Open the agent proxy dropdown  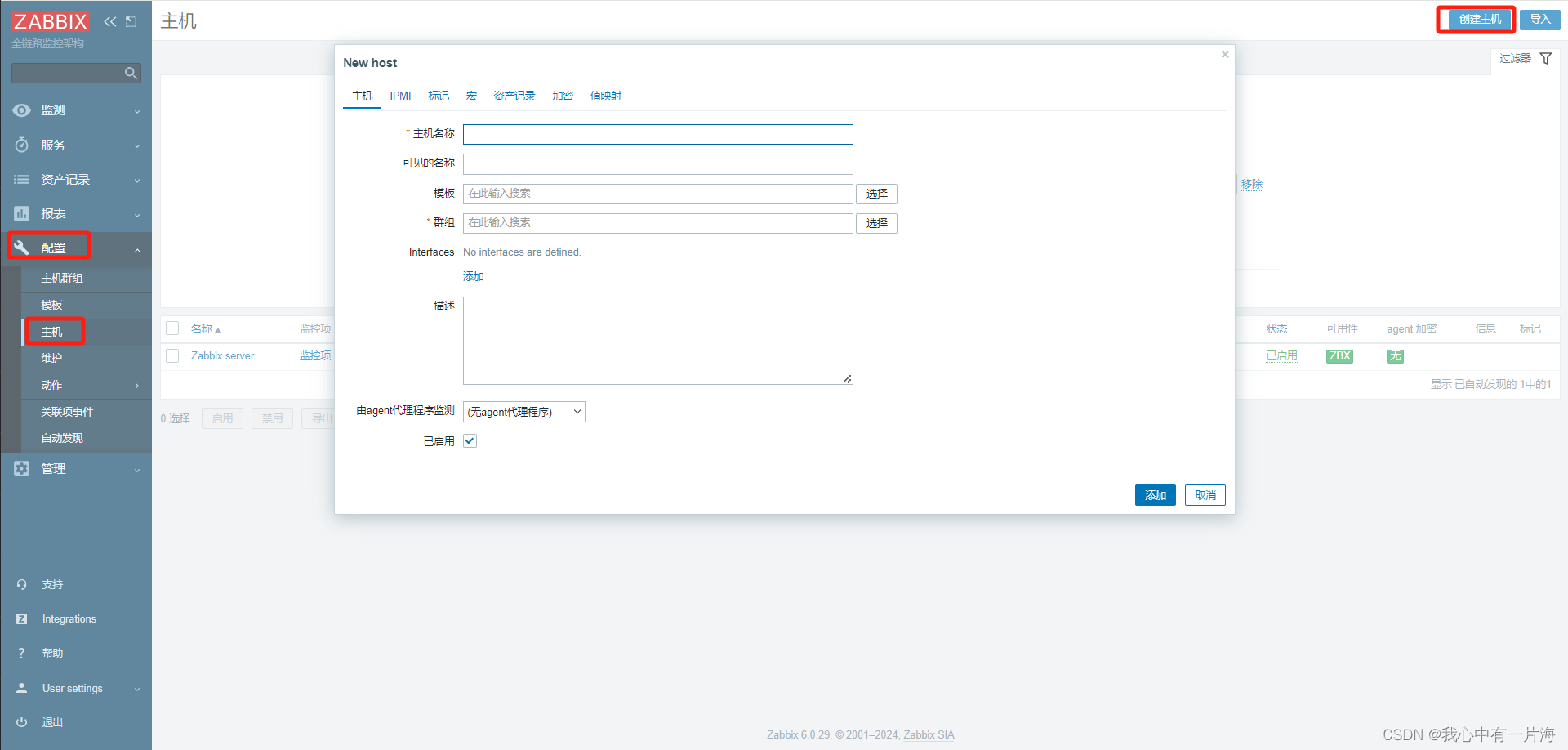pos(524,412)
